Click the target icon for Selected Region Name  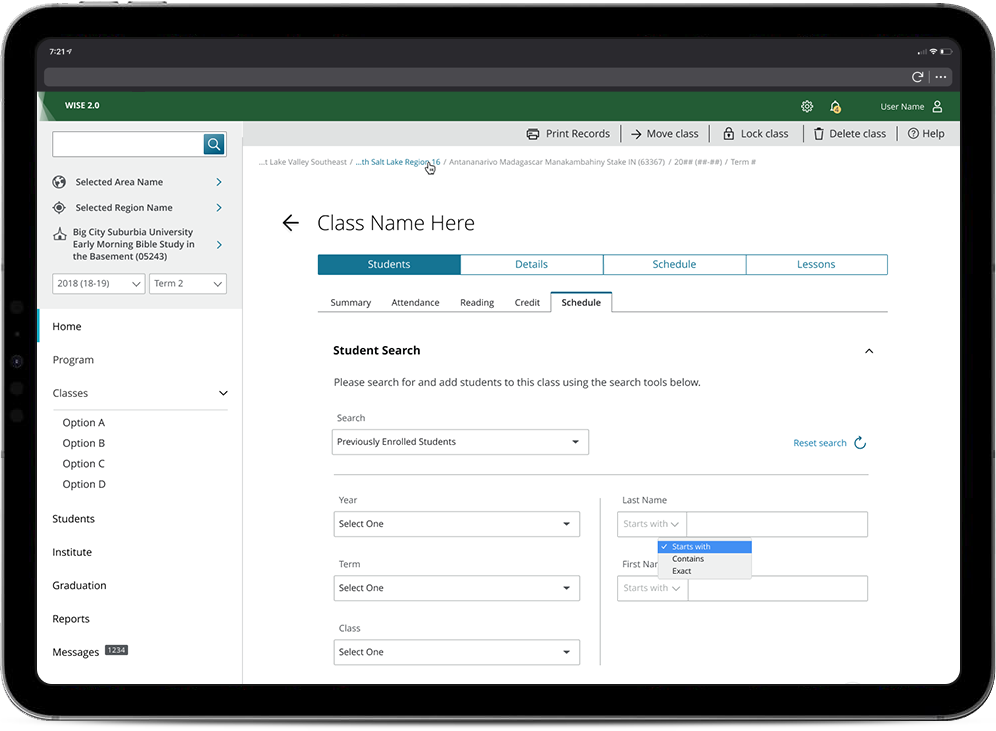[x=59, y=208]
